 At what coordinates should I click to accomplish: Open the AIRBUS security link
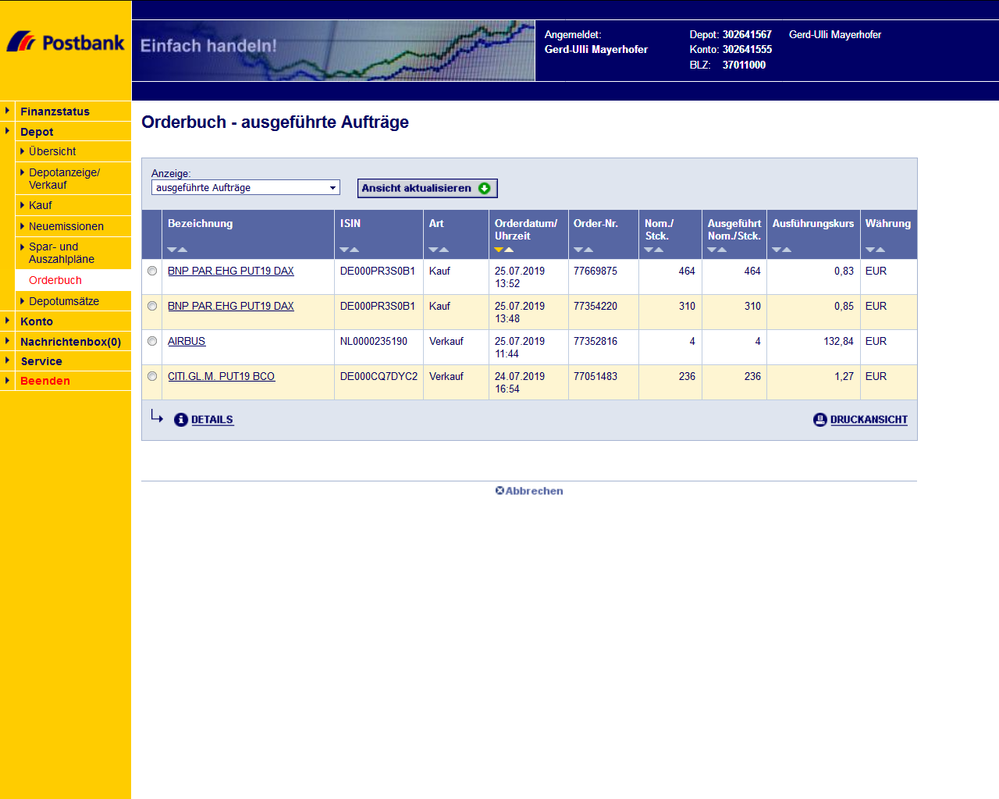coord(186,341)
